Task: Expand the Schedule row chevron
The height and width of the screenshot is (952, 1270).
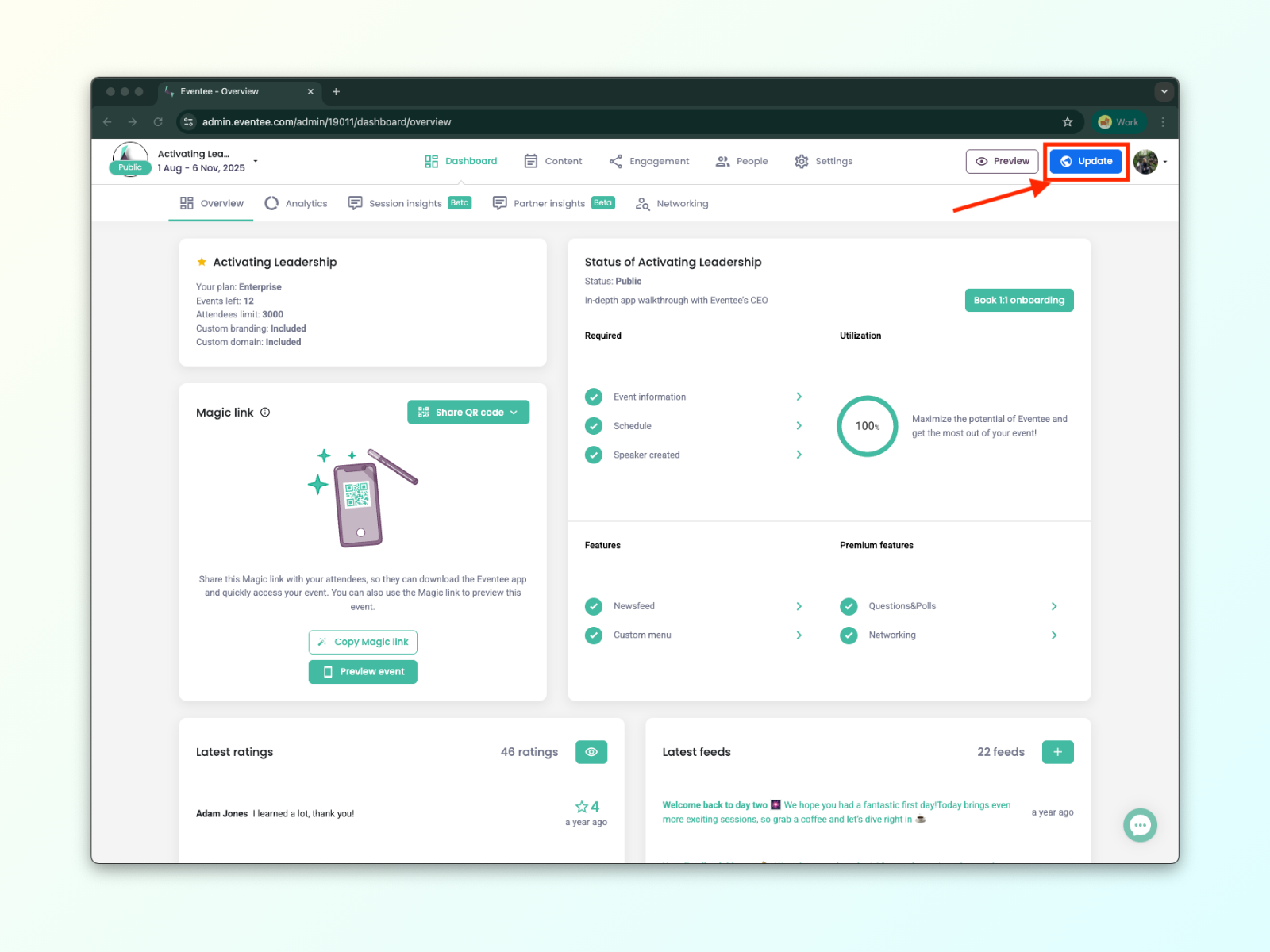Action: point(799,426)
